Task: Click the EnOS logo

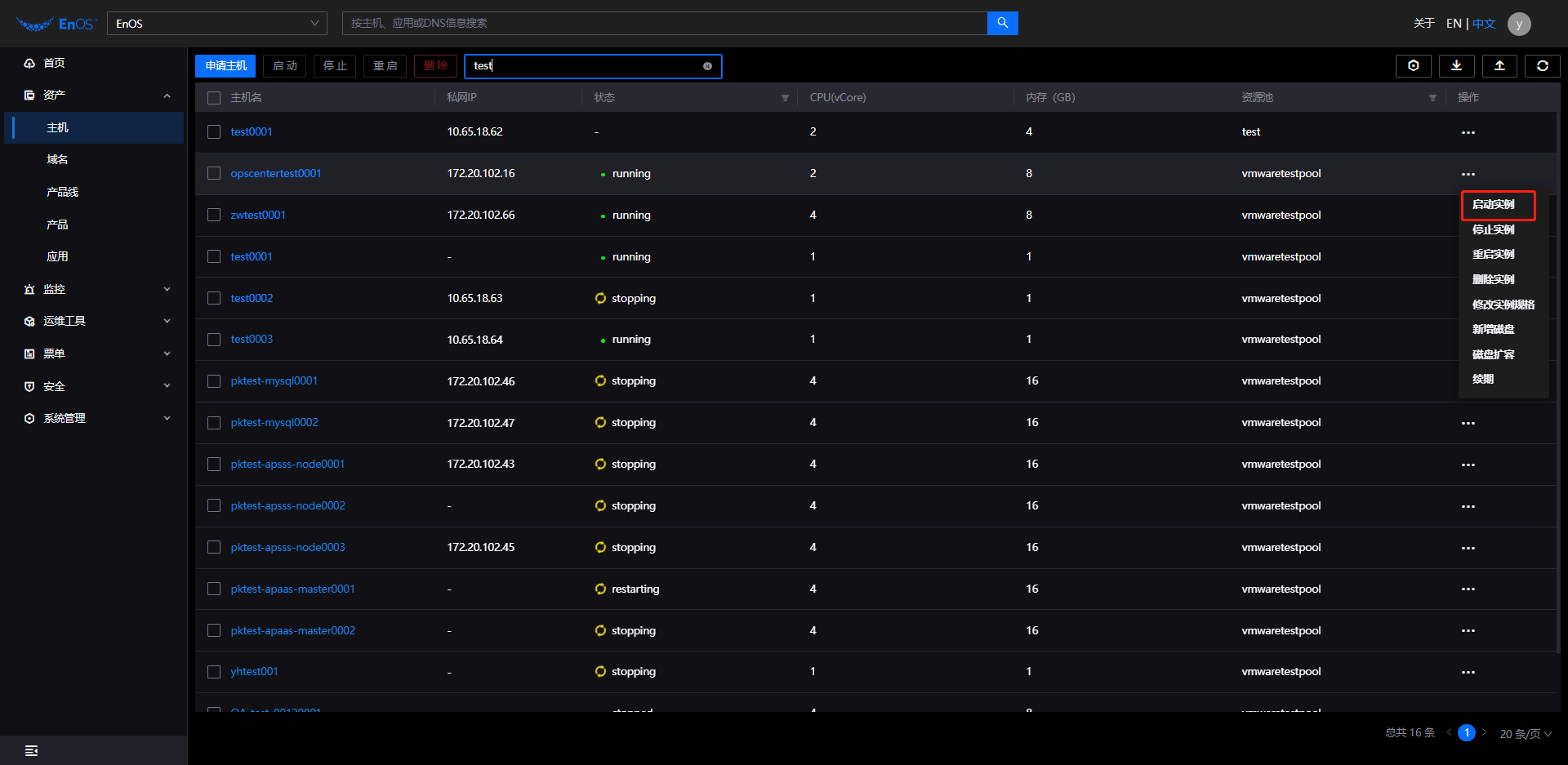Action: (56, 24)
